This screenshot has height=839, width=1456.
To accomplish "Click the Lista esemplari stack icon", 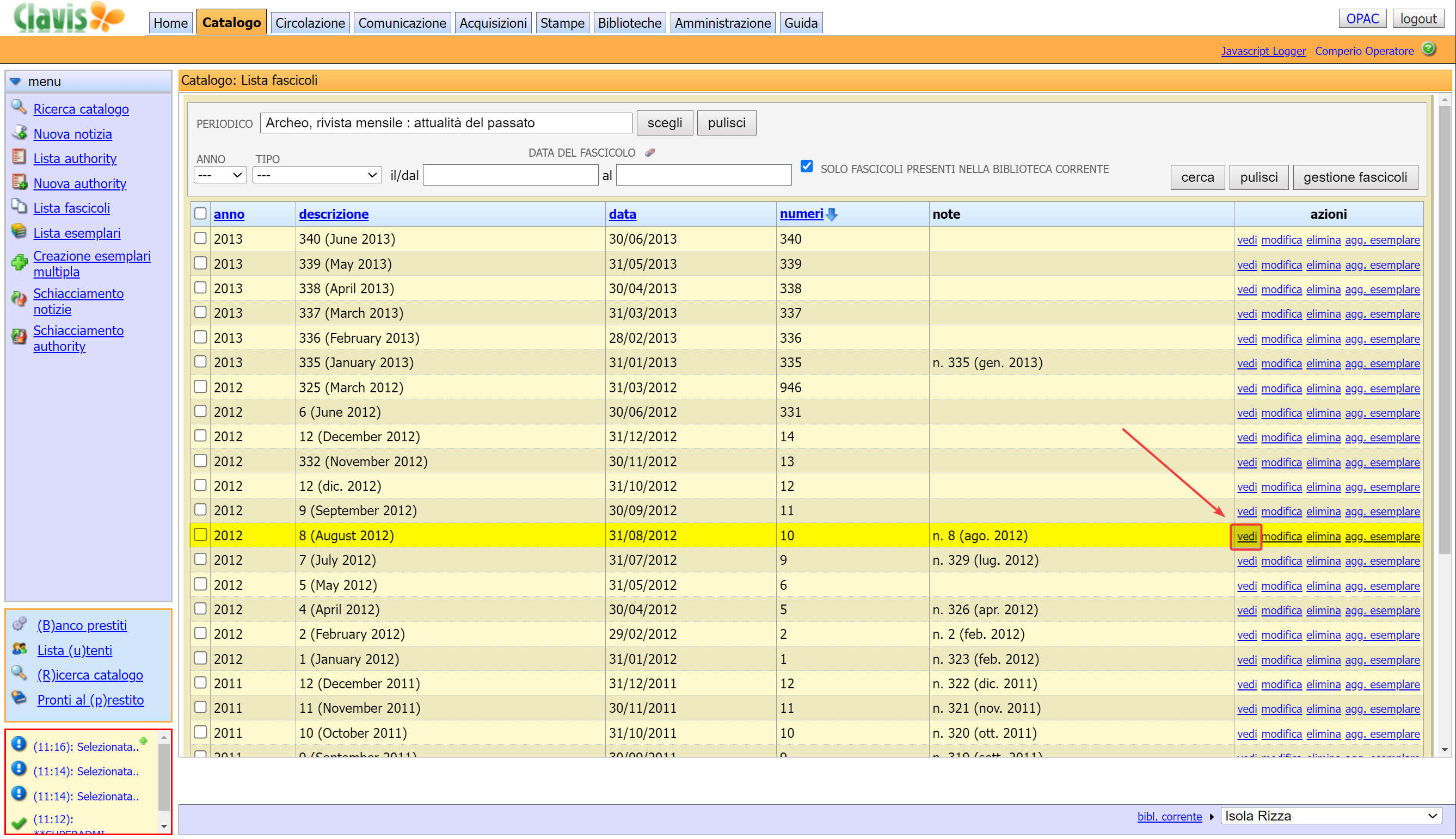I will pos(19,232).
